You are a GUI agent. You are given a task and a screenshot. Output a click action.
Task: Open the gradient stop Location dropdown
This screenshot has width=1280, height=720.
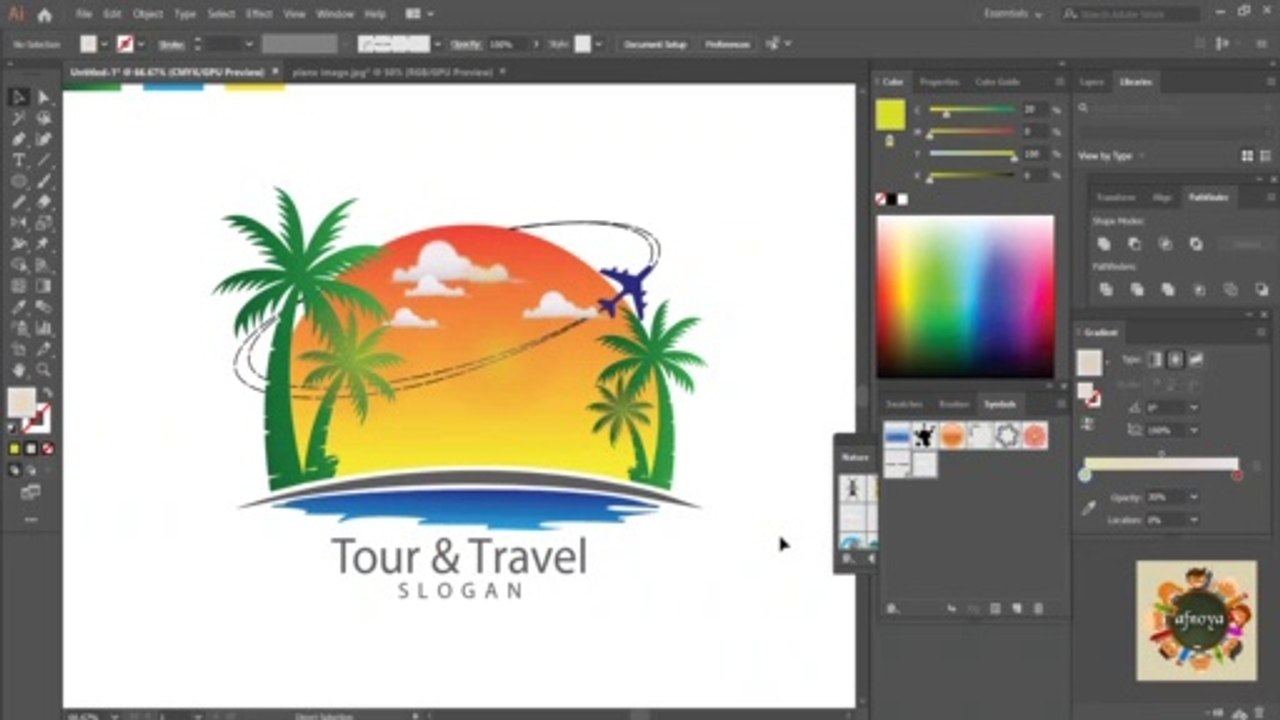[x=1193, y=520]
